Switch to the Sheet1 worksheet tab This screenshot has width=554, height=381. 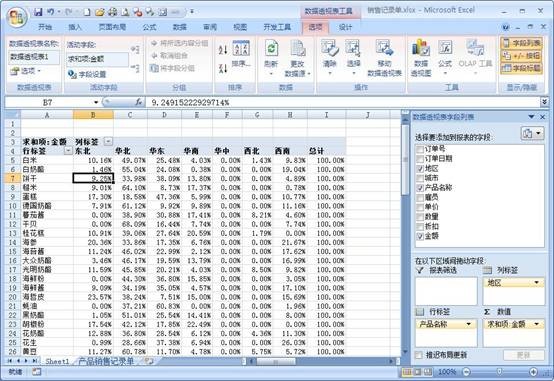pos(57,361)
